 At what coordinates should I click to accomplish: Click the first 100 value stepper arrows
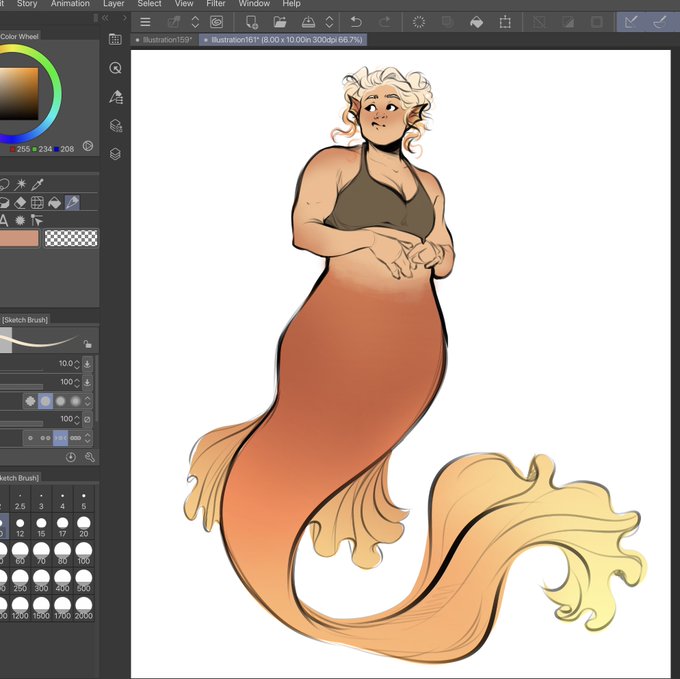pos(77,382)
